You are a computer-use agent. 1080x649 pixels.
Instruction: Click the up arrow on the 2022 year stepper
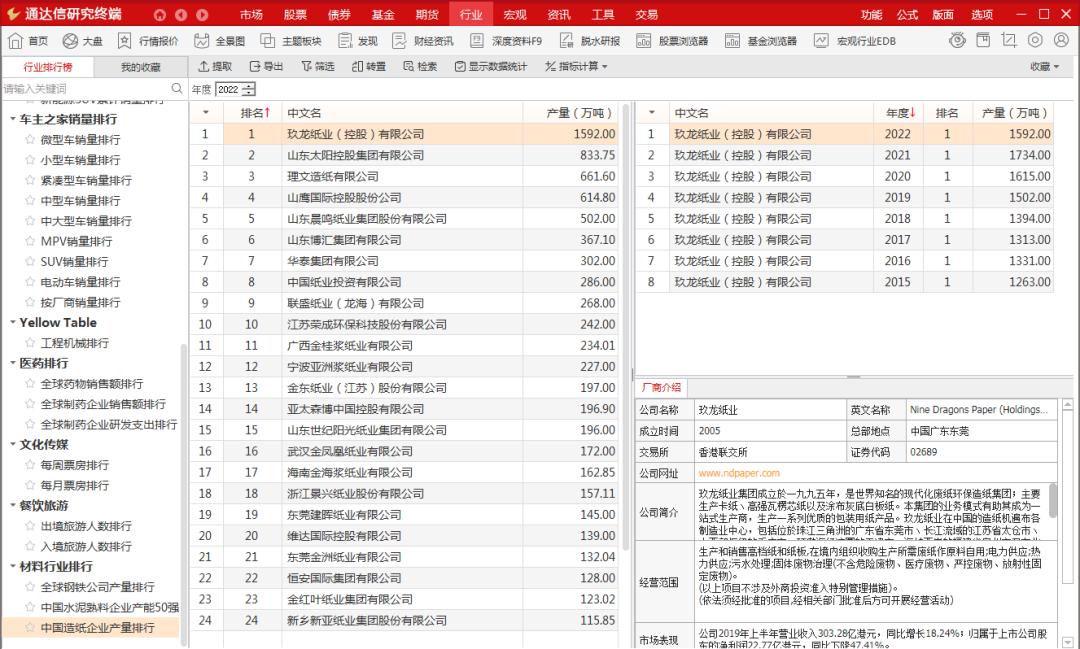[247, 84]
